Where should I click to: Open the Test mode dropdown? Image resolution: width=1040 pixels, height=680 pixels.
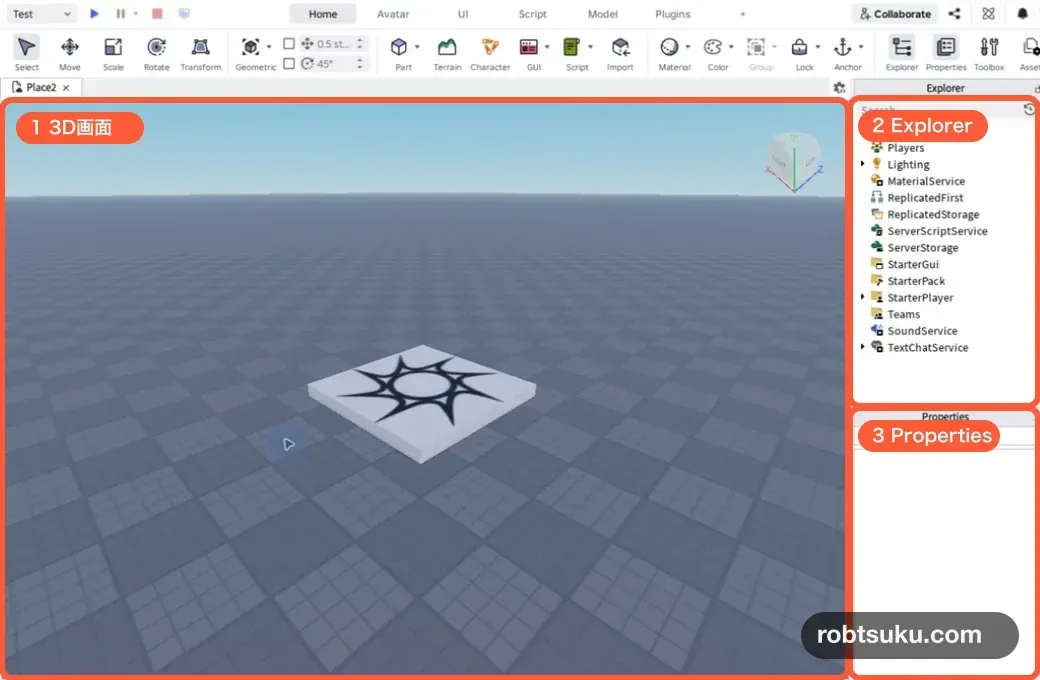[41, 13]
